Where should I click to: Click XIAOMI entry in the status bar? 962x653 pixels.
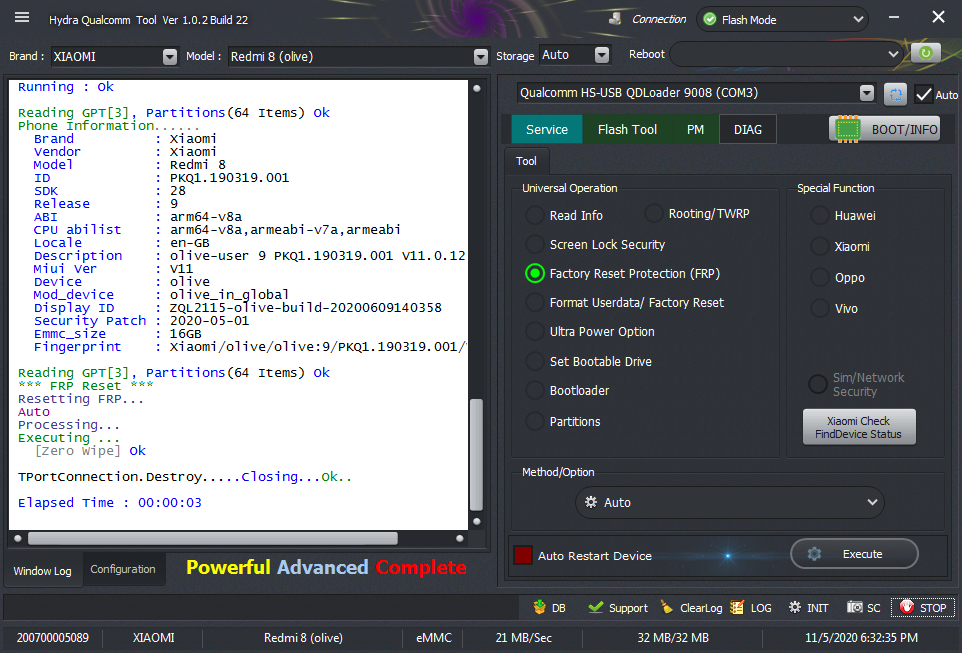pyautogui.click(x=153, y=638)
